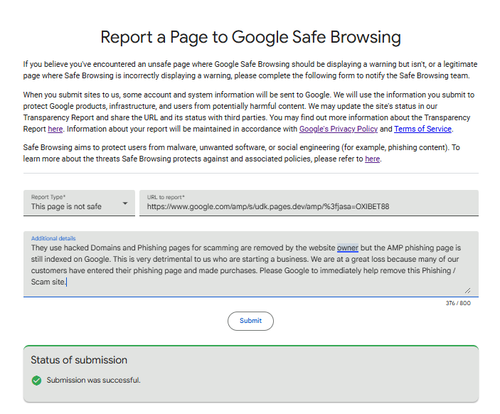
Task: Open the Transparency Report 'here' link
Action: 55,129
